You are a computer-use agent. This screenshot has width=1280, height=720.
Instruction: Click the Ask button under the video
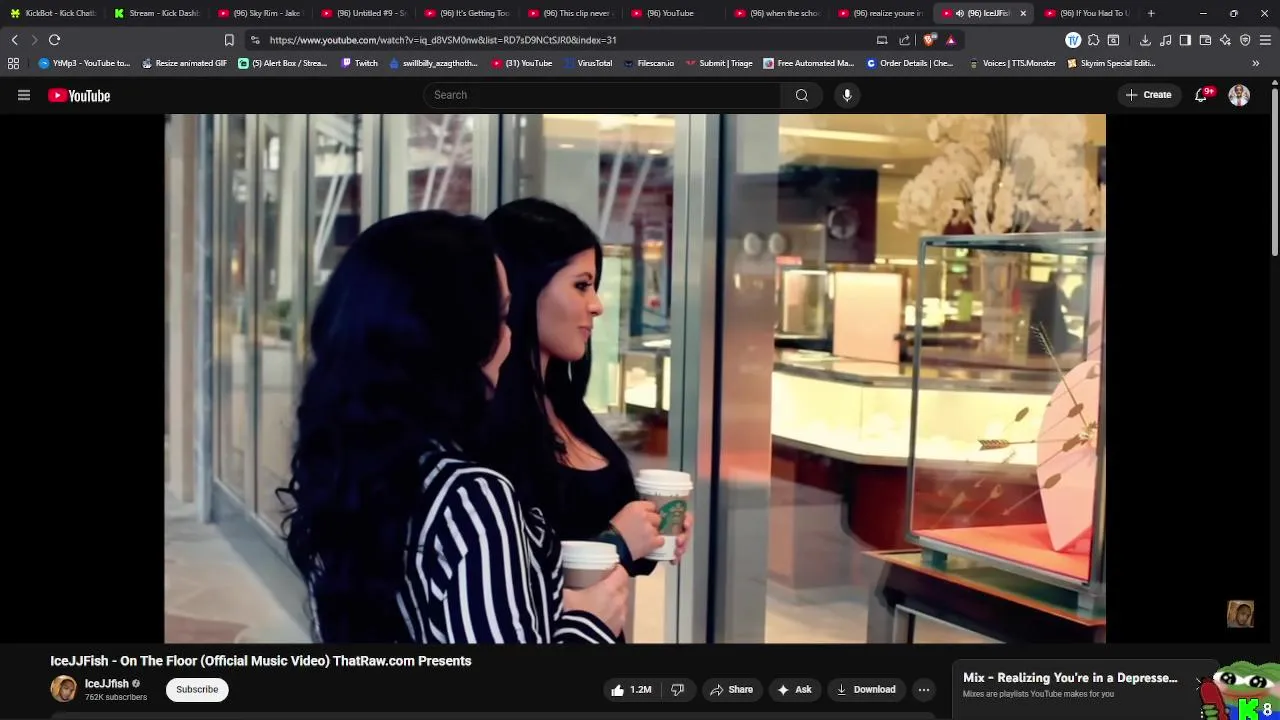794,689
